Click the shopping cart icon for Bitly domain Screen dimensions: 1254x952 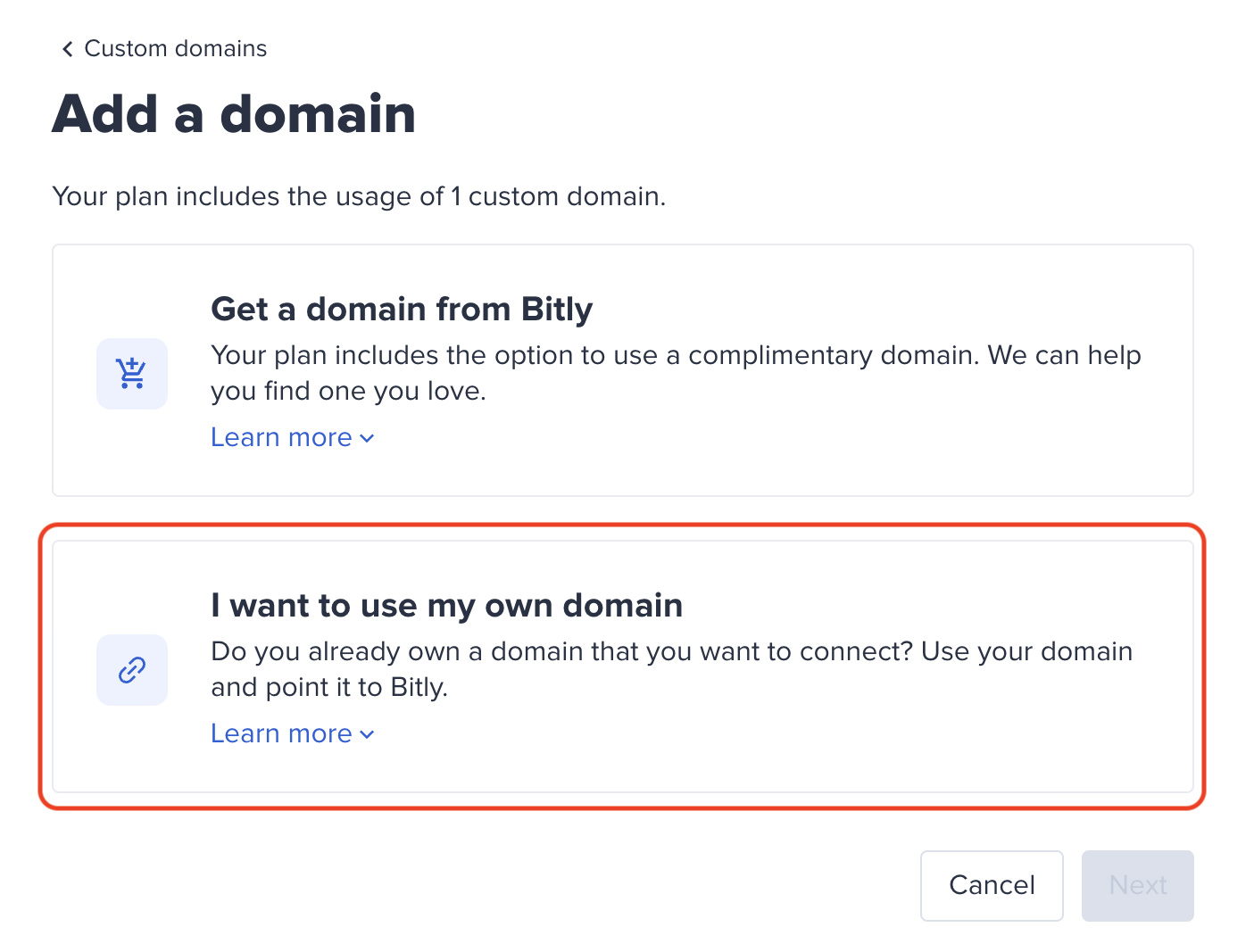coord(131,374)
